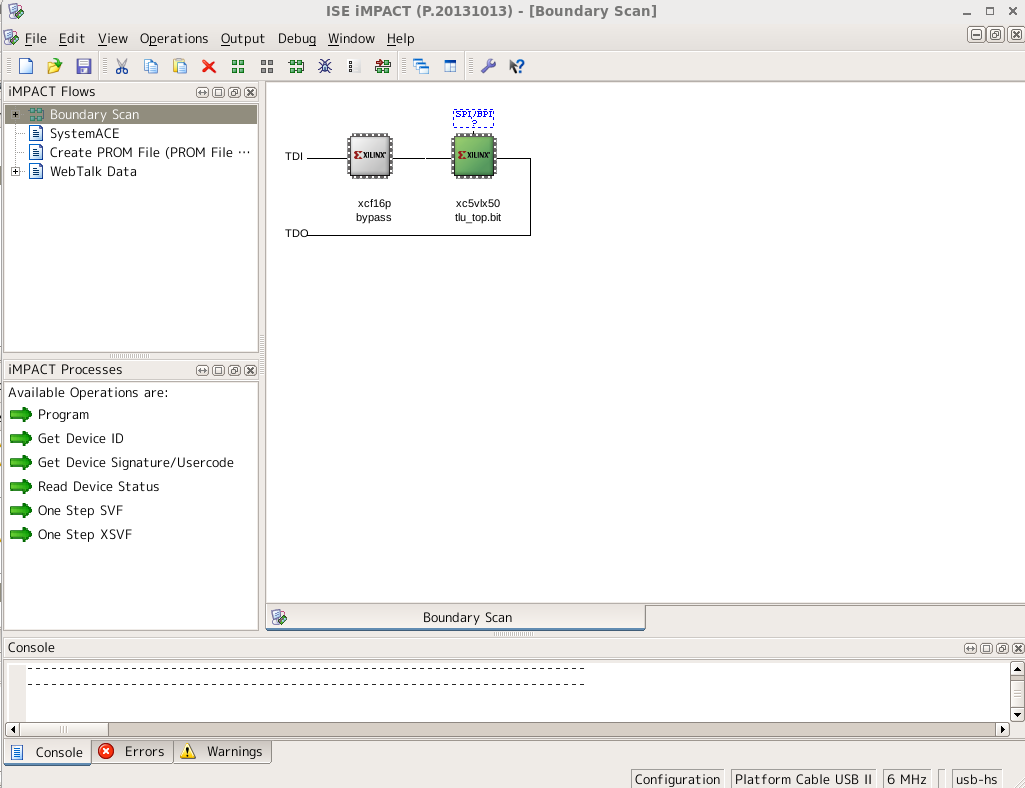Close the iMPACT Flows panel
Image resolution: width=1025 pixels, height=788 pixels.
click(250, 93)
